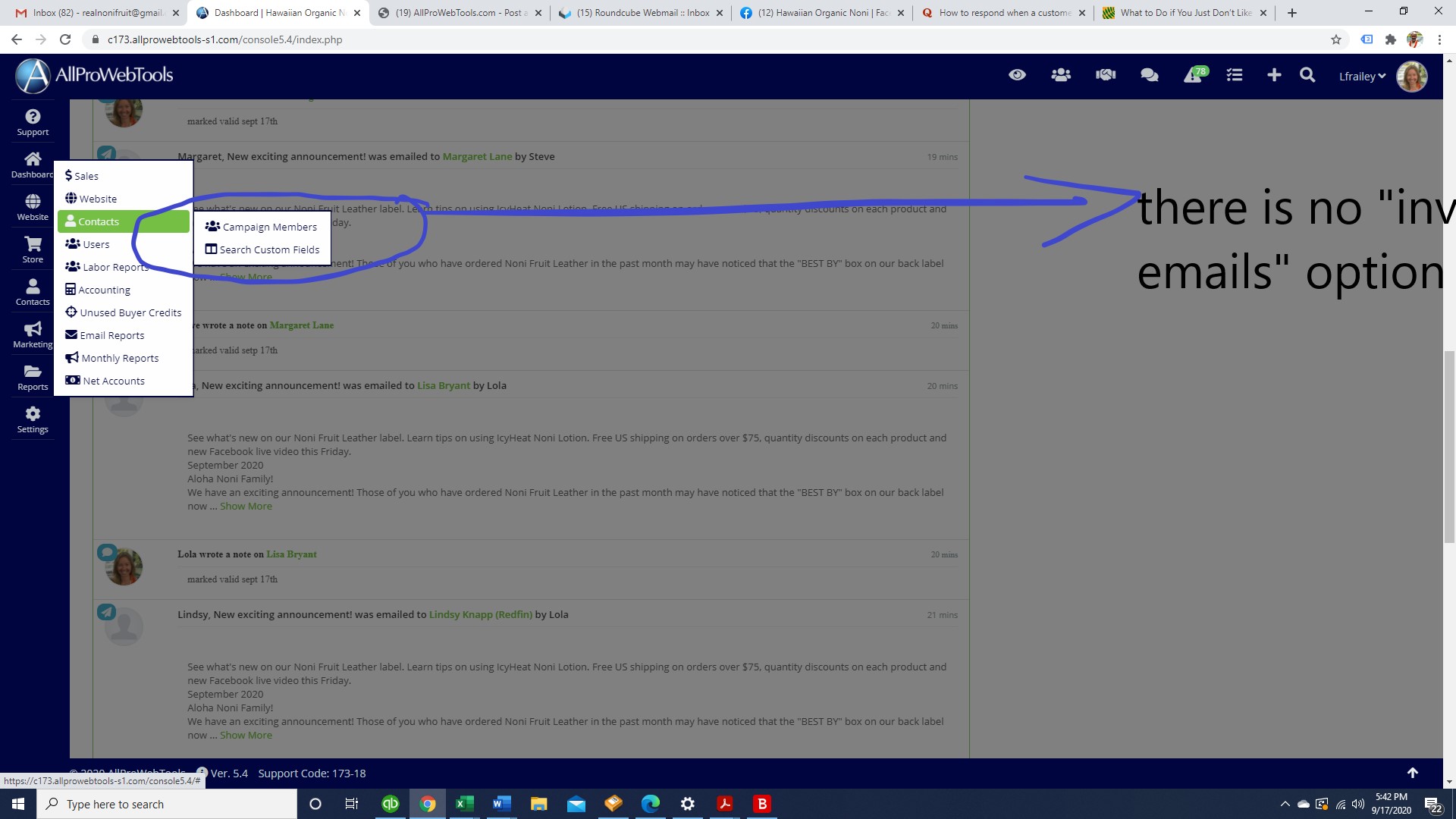Open Search Custom Fields submenu item
Viewport: 1456px width, 819px height.
(x=262, y=249)
